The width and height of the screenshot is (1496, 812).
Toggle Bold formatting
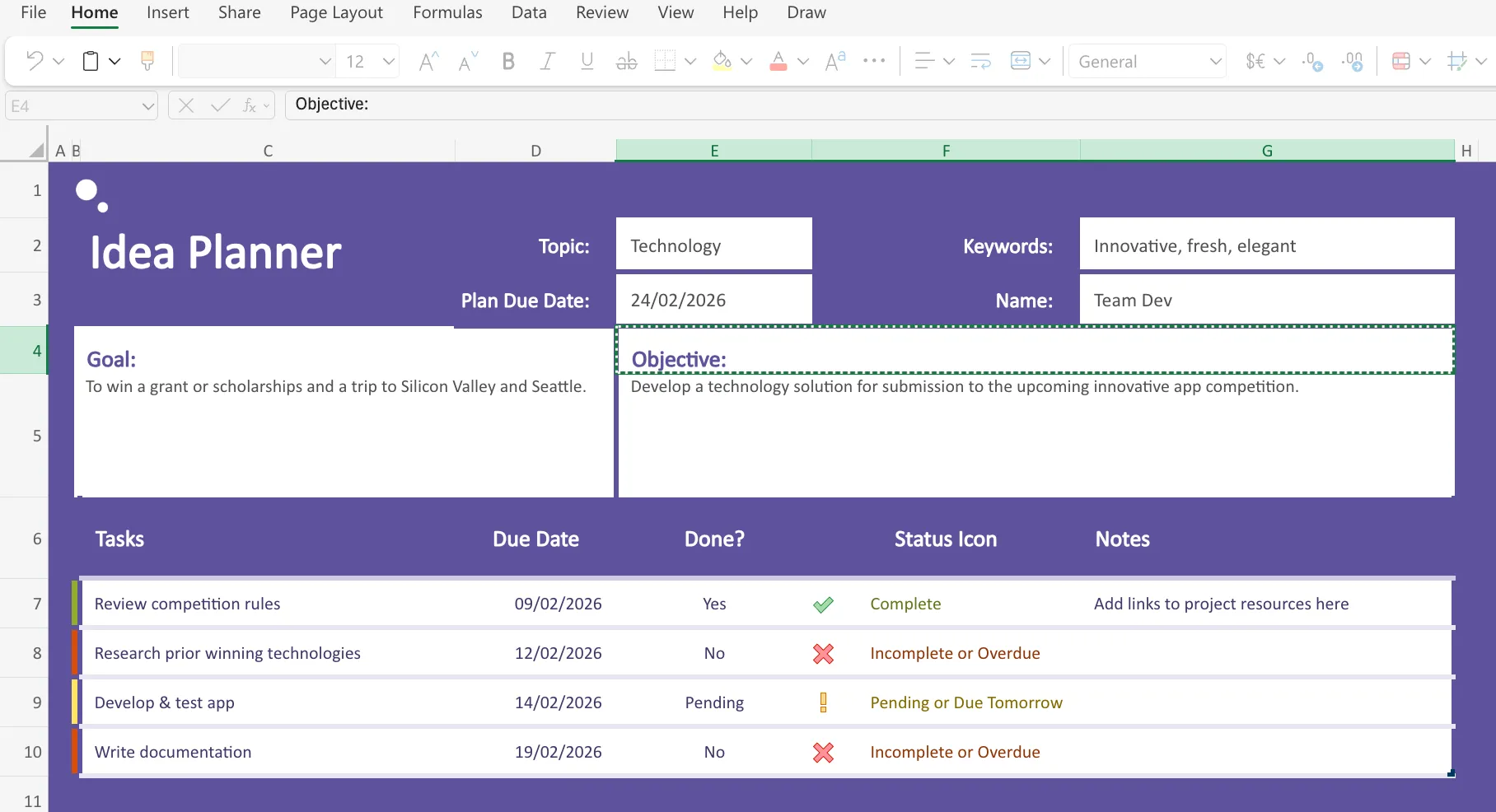pyautogui.click(x=508, y=61)
